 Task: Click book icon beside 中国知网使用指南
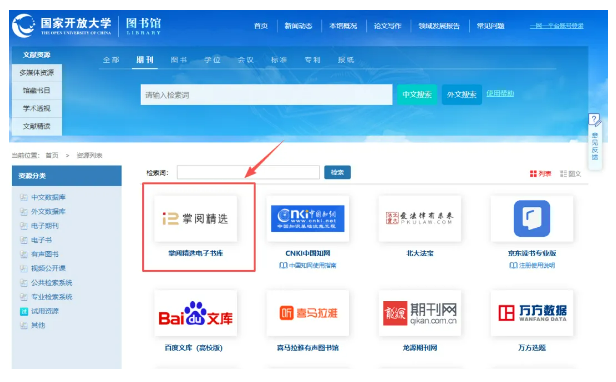283,265
